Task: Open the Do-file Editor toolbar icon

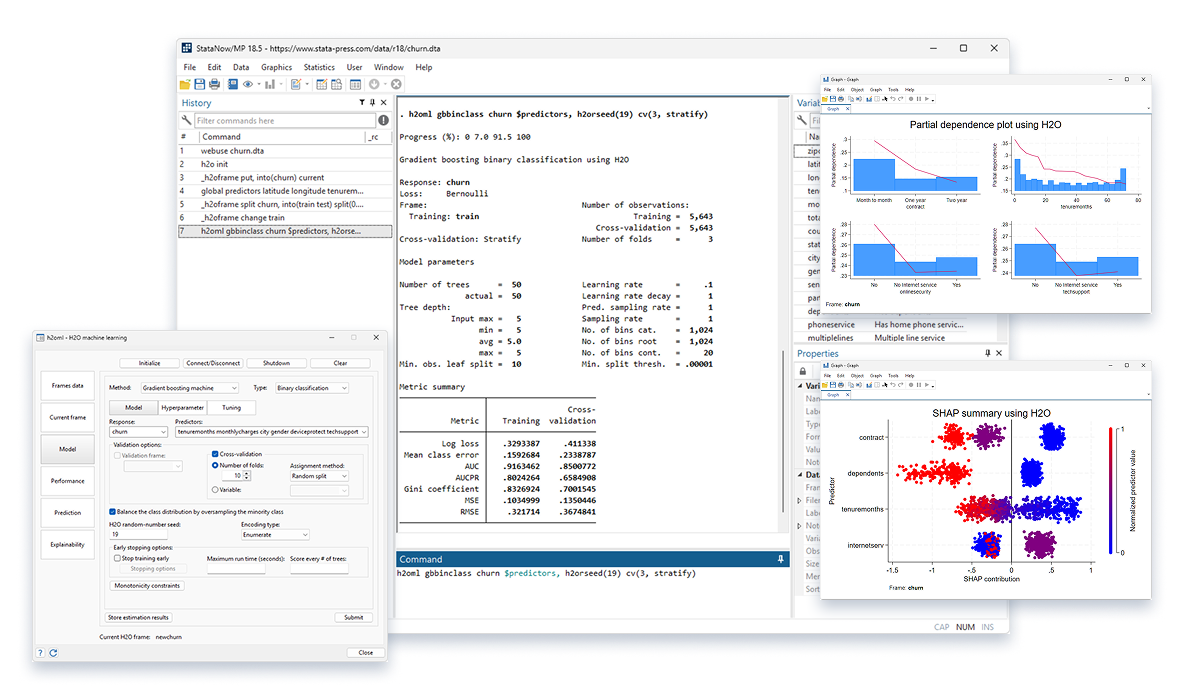Action: point(297,84)
